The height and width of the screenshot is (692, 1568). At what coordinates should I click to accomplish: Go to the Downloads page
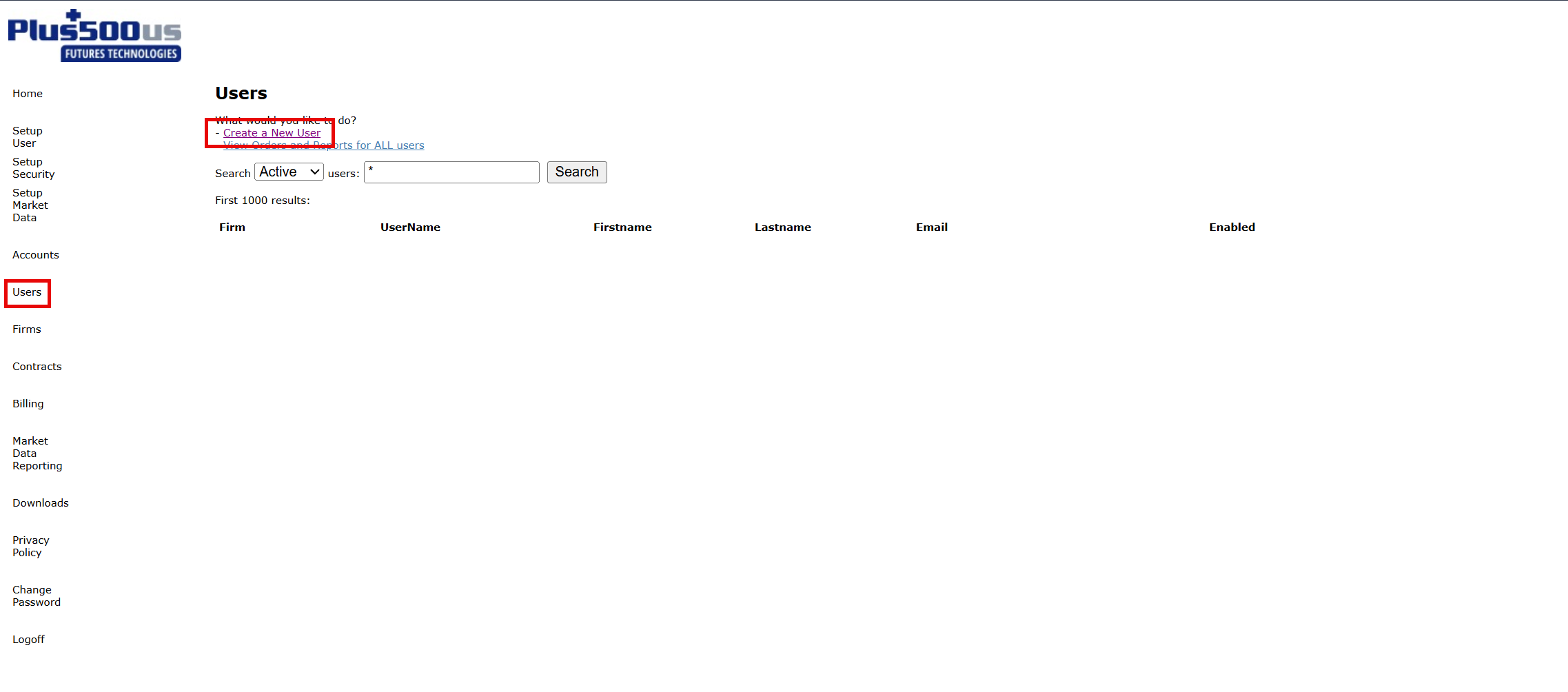[41, 503]
